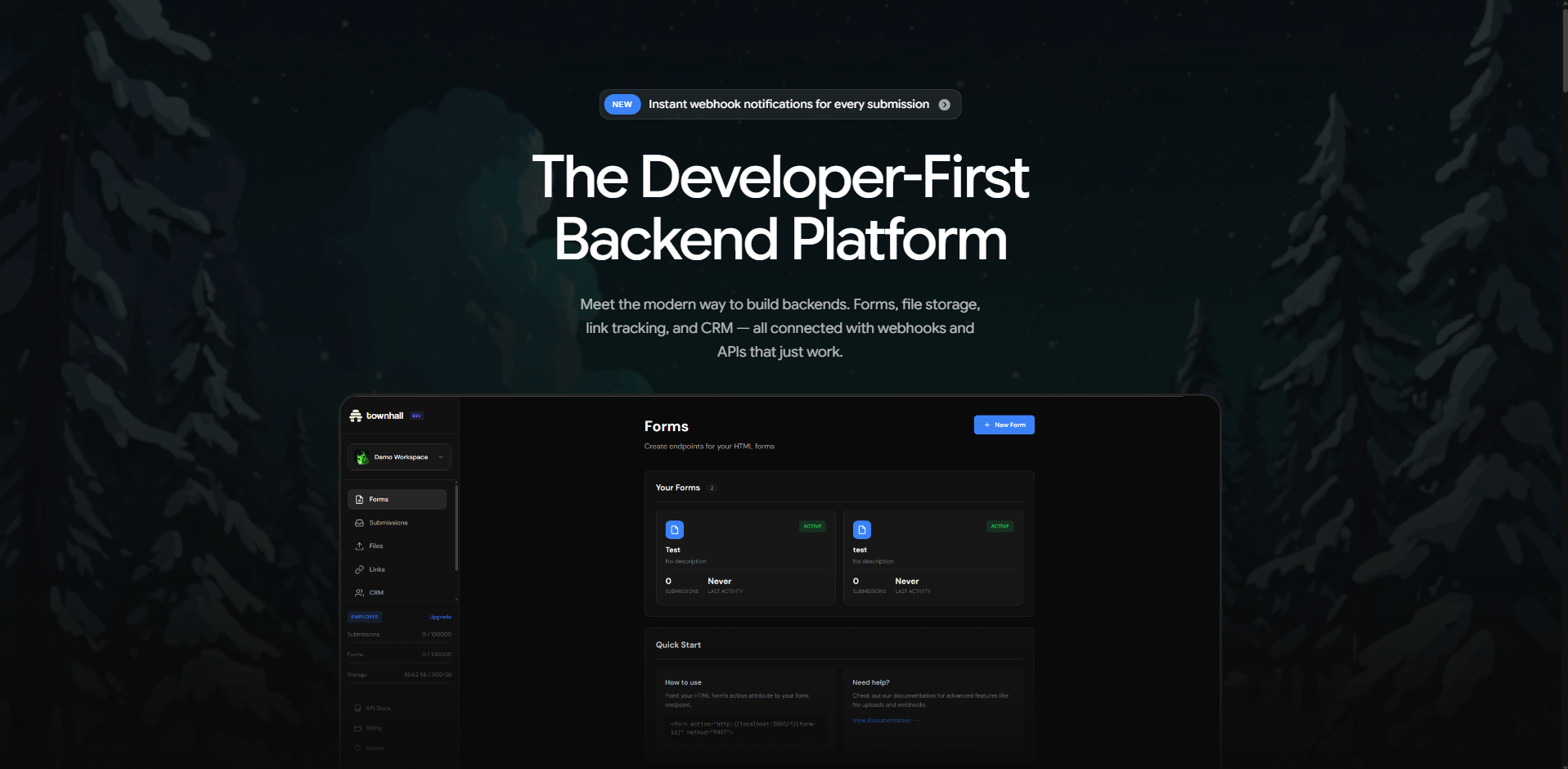Click the Upgrade link near the EMPLOYEE badge

tap(440, 616)
